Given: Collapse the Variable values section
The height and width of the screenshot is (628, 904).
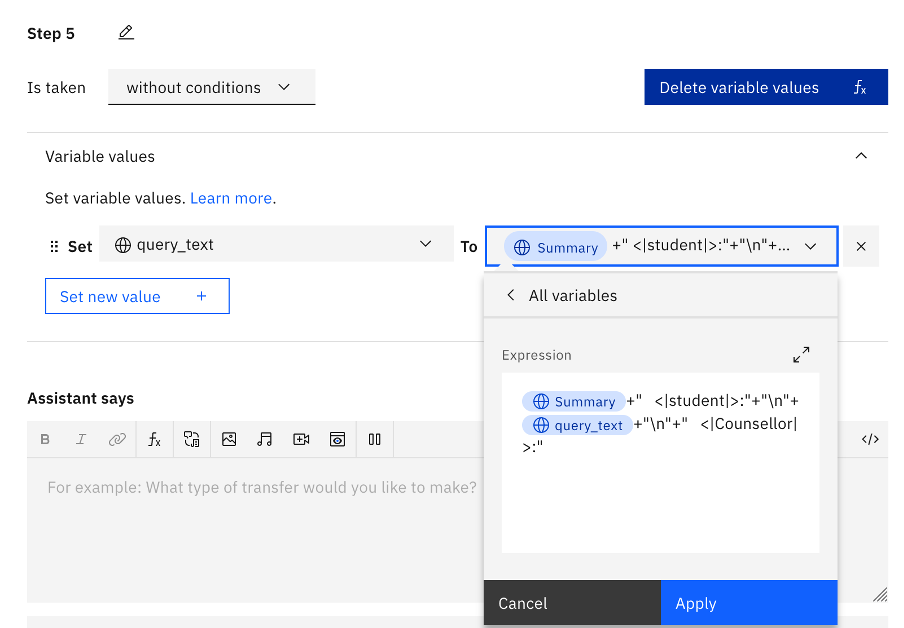Looking at the screenshot, I should [x=861, y=156].
